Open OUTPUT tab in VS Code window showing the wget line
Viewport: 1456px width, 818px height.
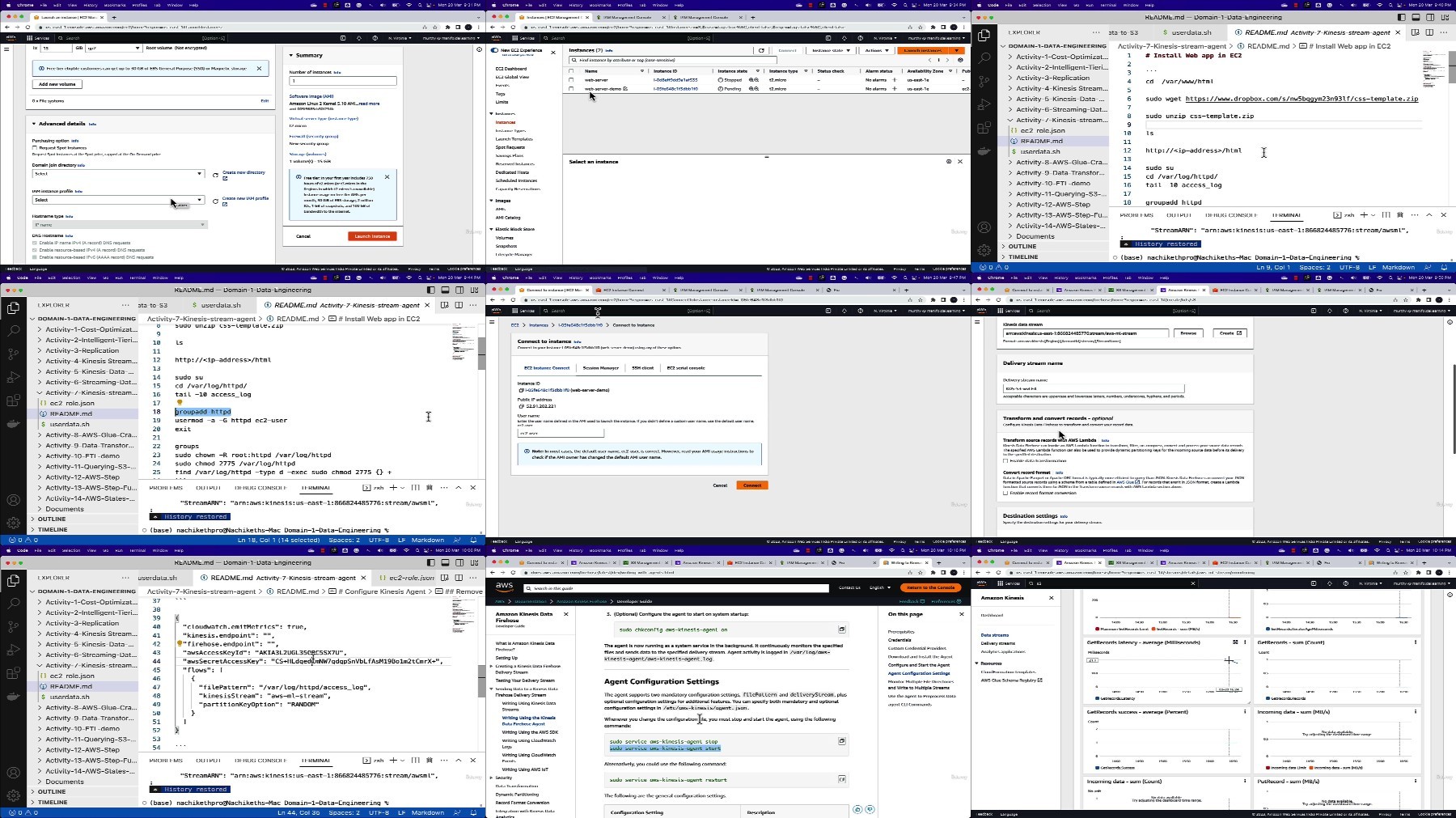(x=1179, y=215)
